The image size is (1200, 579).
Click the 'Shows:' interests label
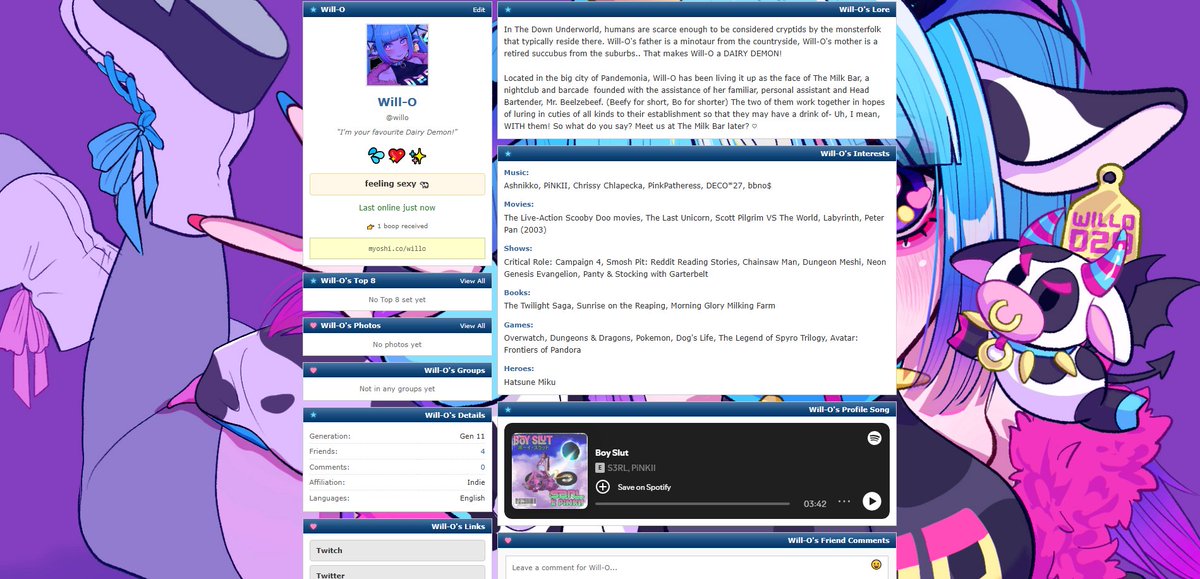pyautogui.click(x=517, y=248)
